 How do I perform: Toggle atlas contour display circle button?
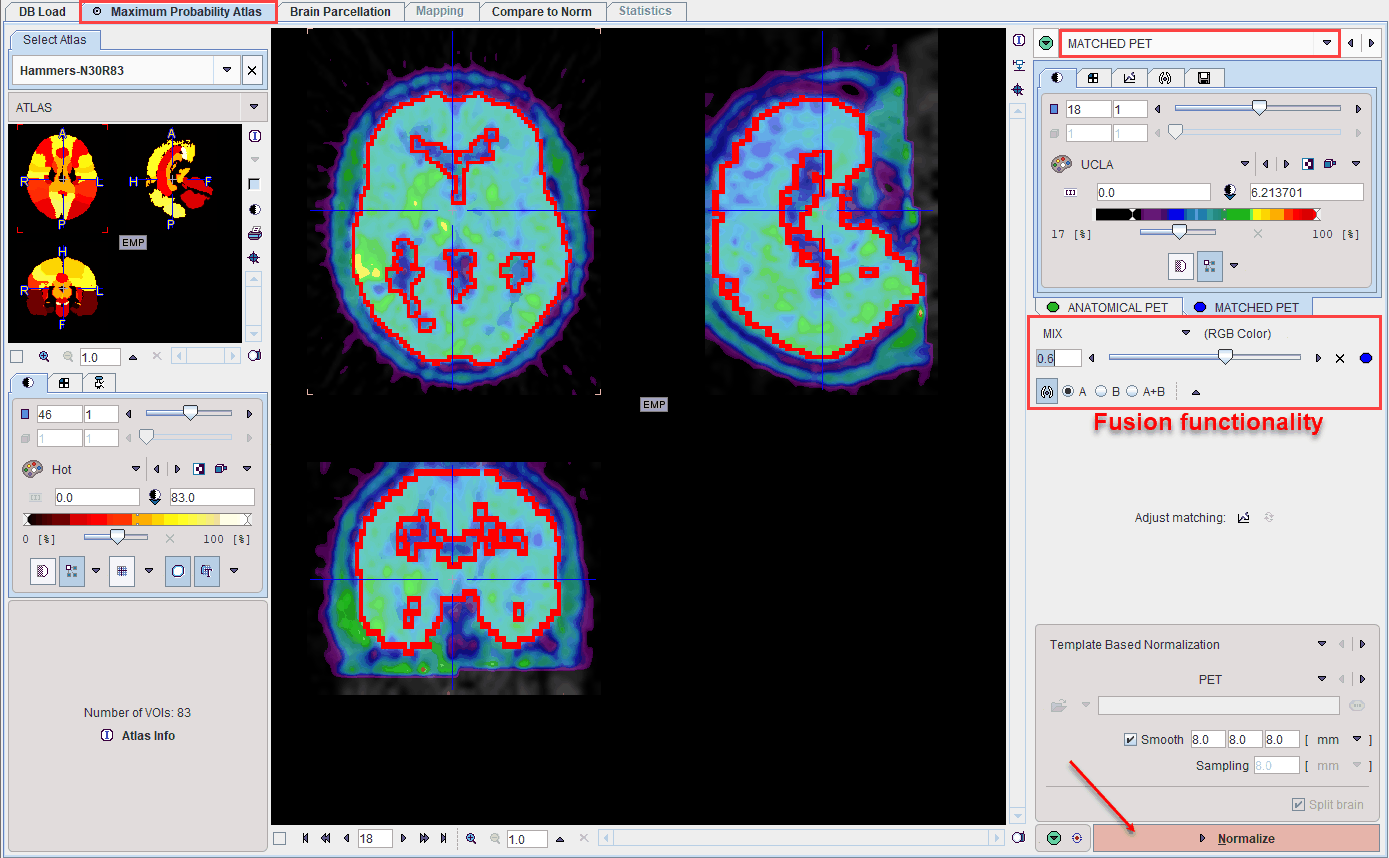pyautogui.click(x=178, y=571)
